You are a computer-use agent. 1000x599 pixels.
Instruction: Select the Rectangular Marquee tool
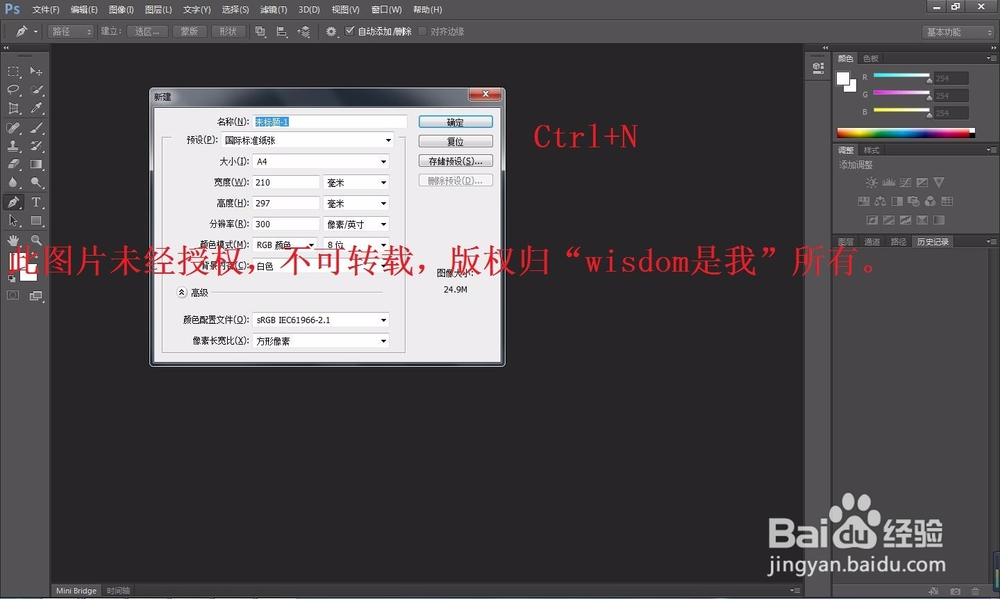(x=13, y=71)
